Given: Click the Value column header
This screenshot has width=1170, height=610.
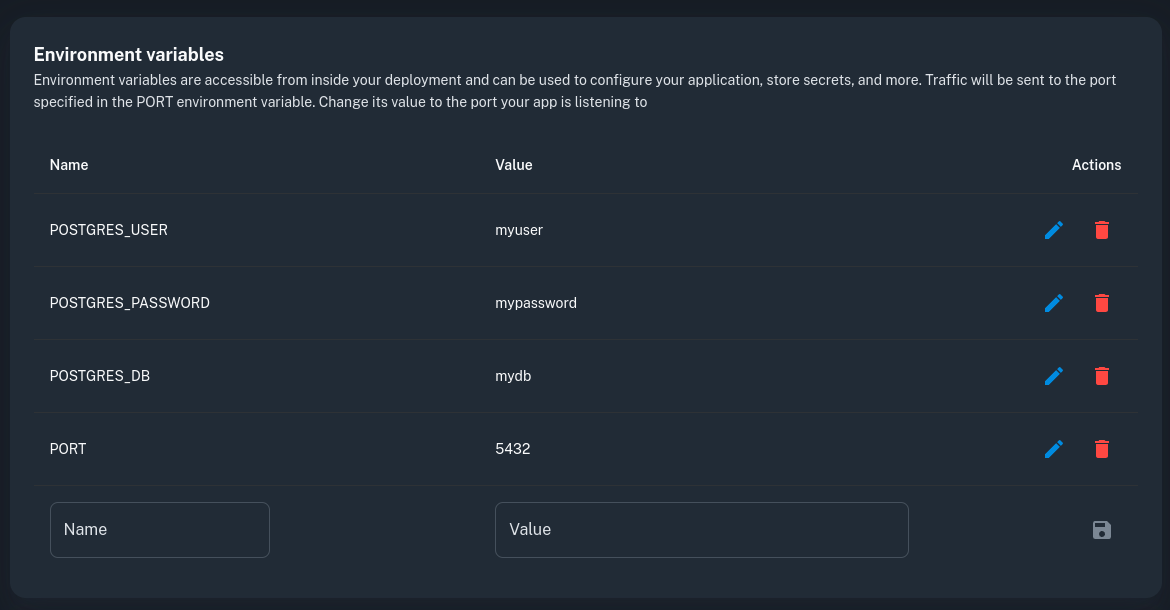Looking at the screenshot, I should tap(514, 165).
